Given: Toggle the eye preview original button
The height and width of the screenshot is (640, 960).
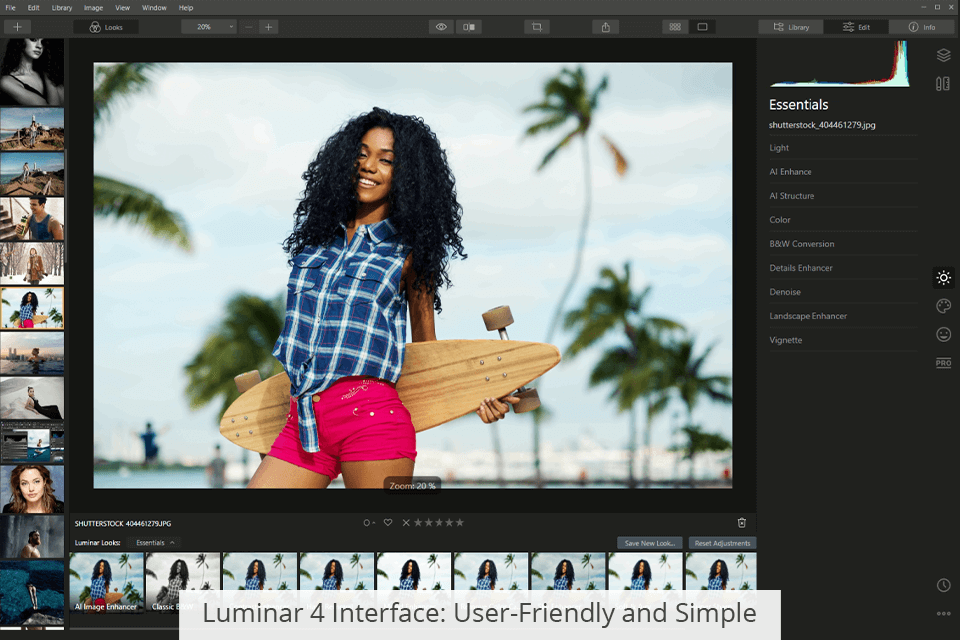Looking at the screenshot, I should [441, 27].
